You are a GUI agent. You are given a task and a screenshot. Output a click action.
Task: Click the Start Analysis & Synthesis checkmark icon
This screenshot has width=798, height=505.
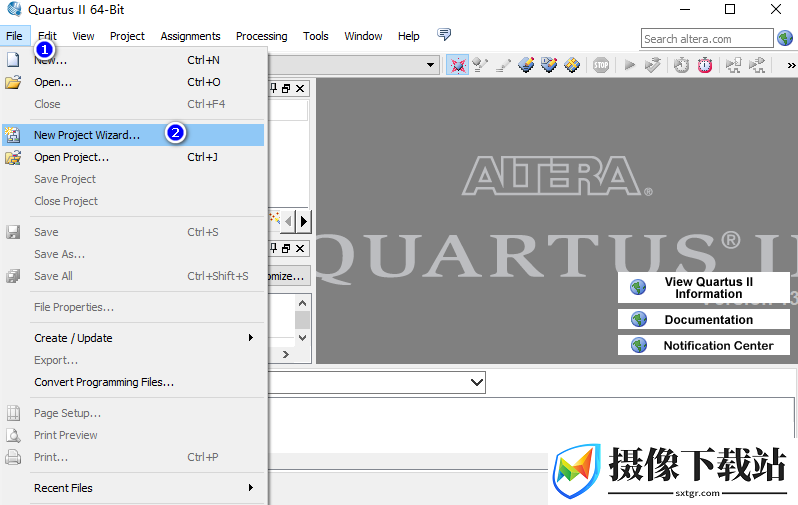[x=652, y=65]
